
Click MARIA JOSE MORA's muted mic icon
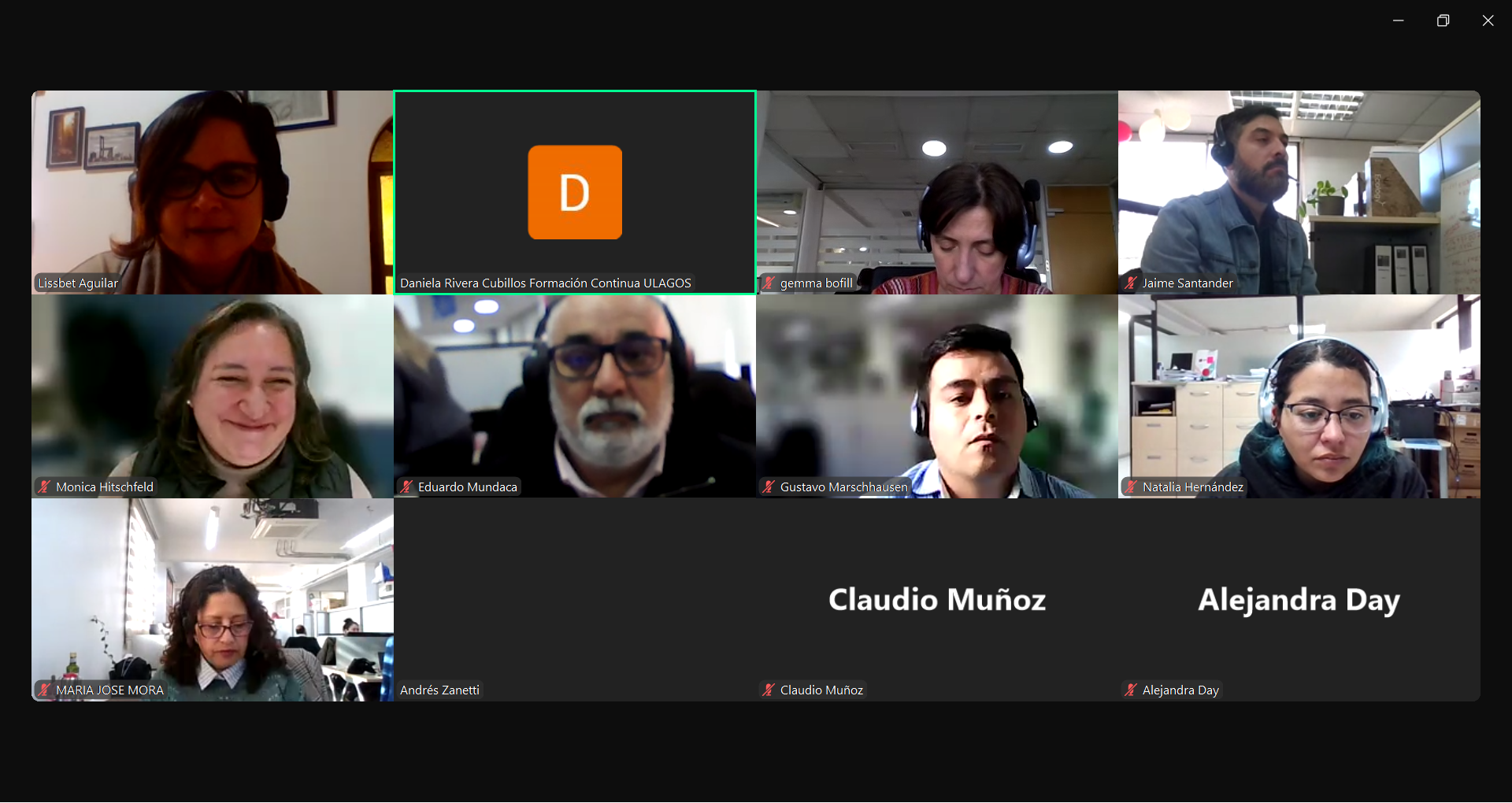[x=44, y=690]
